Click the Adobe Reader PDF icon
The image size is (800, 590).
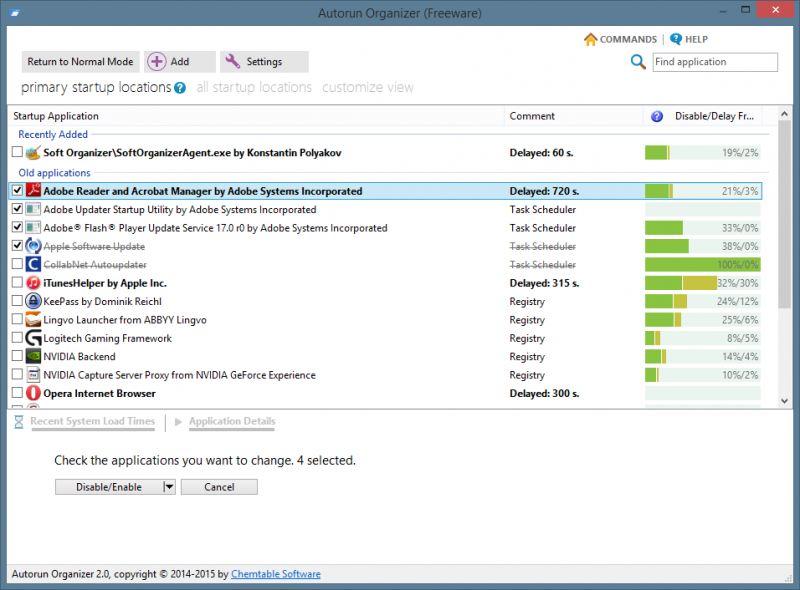[33, 191]
